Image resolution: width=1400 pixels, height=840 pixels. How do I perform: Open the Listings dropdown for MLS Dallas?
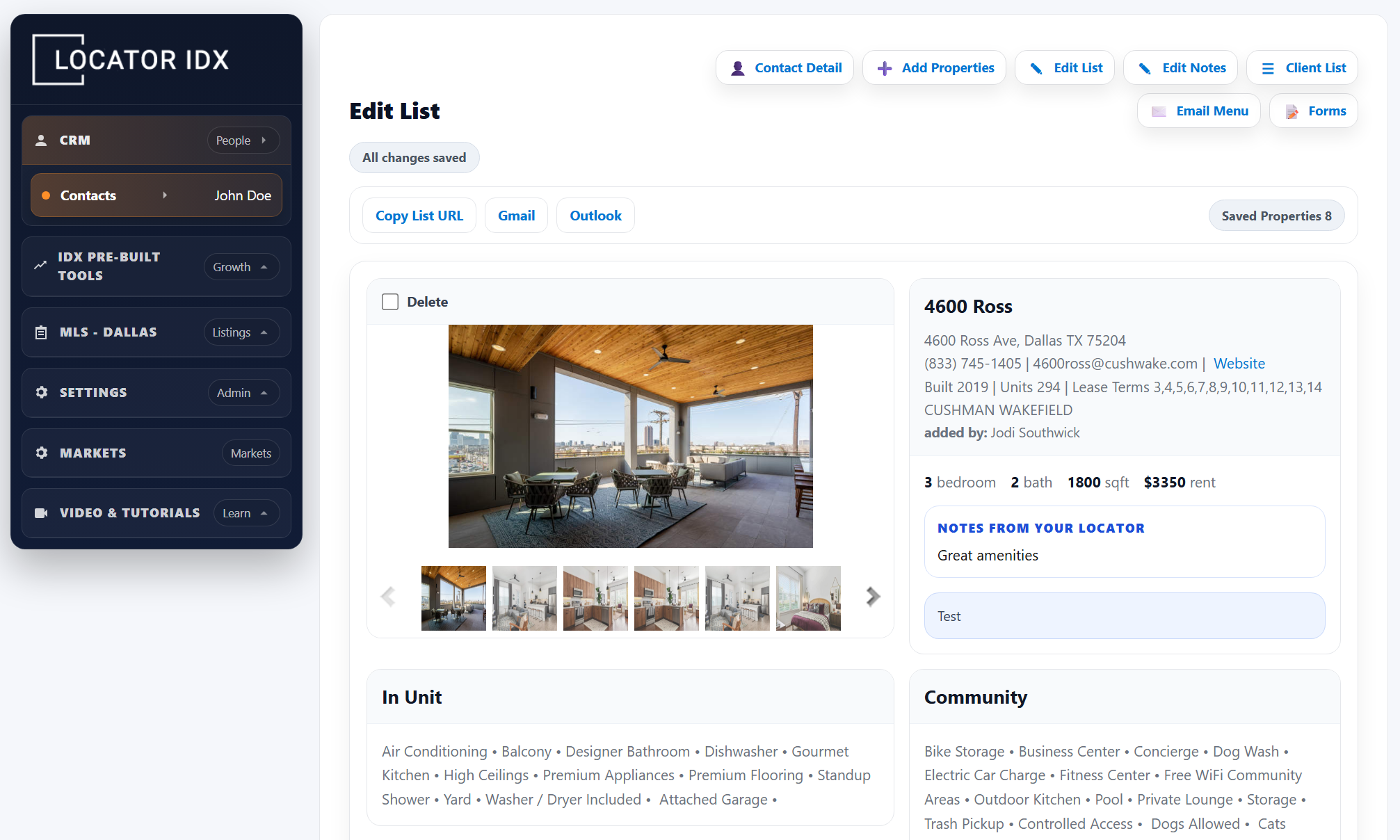click(241, 332)
